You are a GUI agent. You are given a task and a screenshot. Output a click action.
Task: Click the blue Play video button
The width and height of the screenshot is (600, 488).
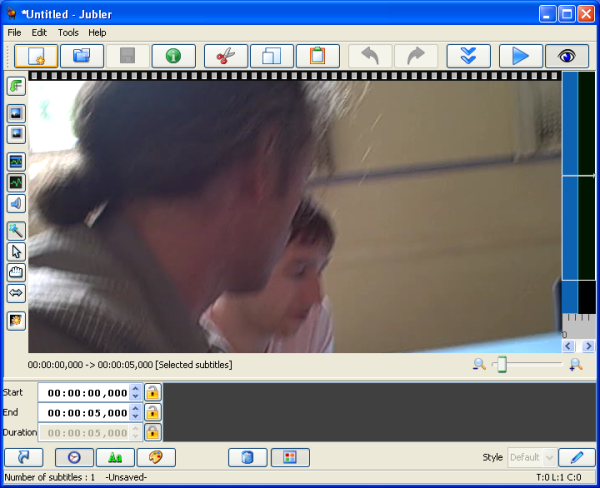pyautogui.click(x=520, y=56)
